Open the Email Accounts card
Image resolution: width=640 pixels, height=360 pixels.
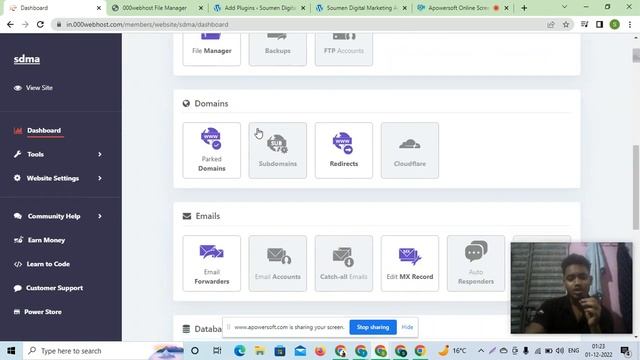278,263
